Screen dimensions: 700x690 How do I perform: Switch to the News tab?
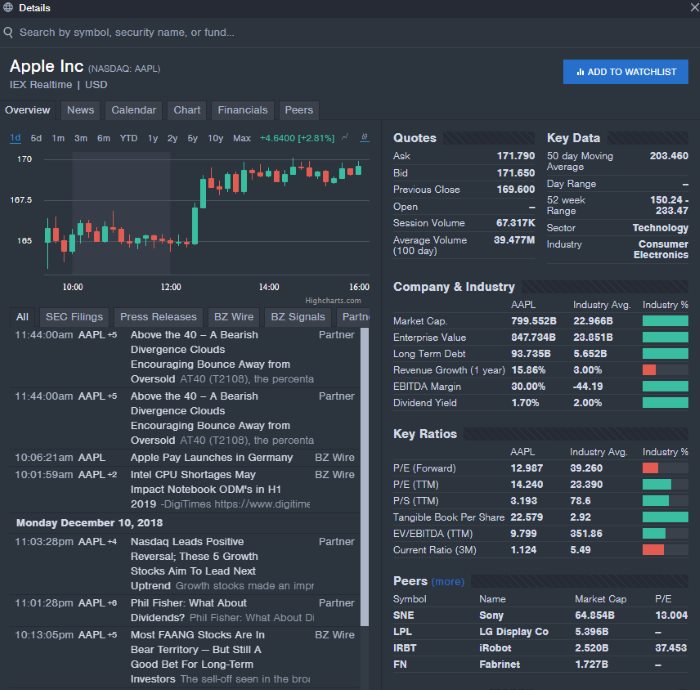[x=80, y=110]
